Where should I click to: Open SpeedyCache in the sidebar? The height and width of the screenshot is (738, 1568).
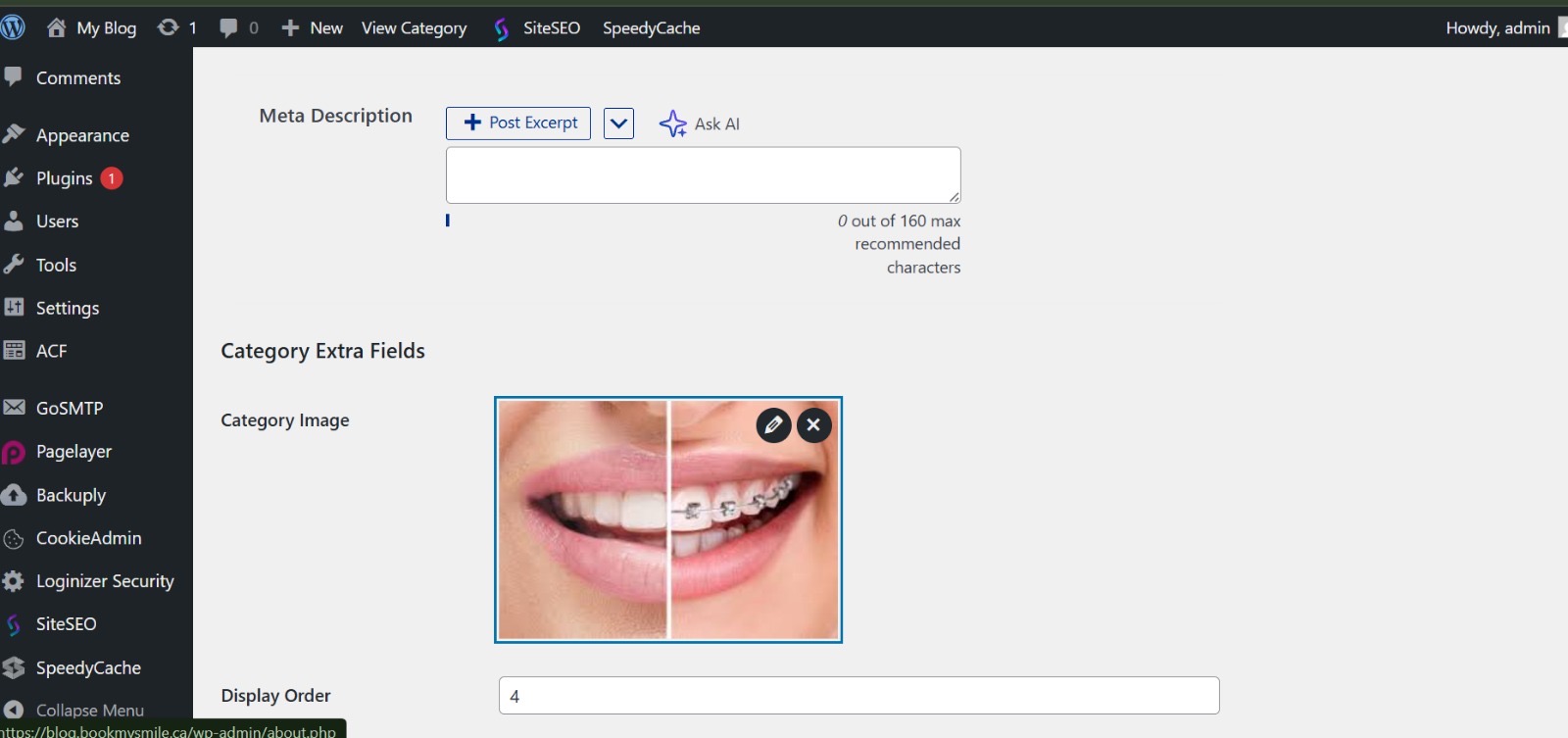pyautogui.click(x=88, y=667)
